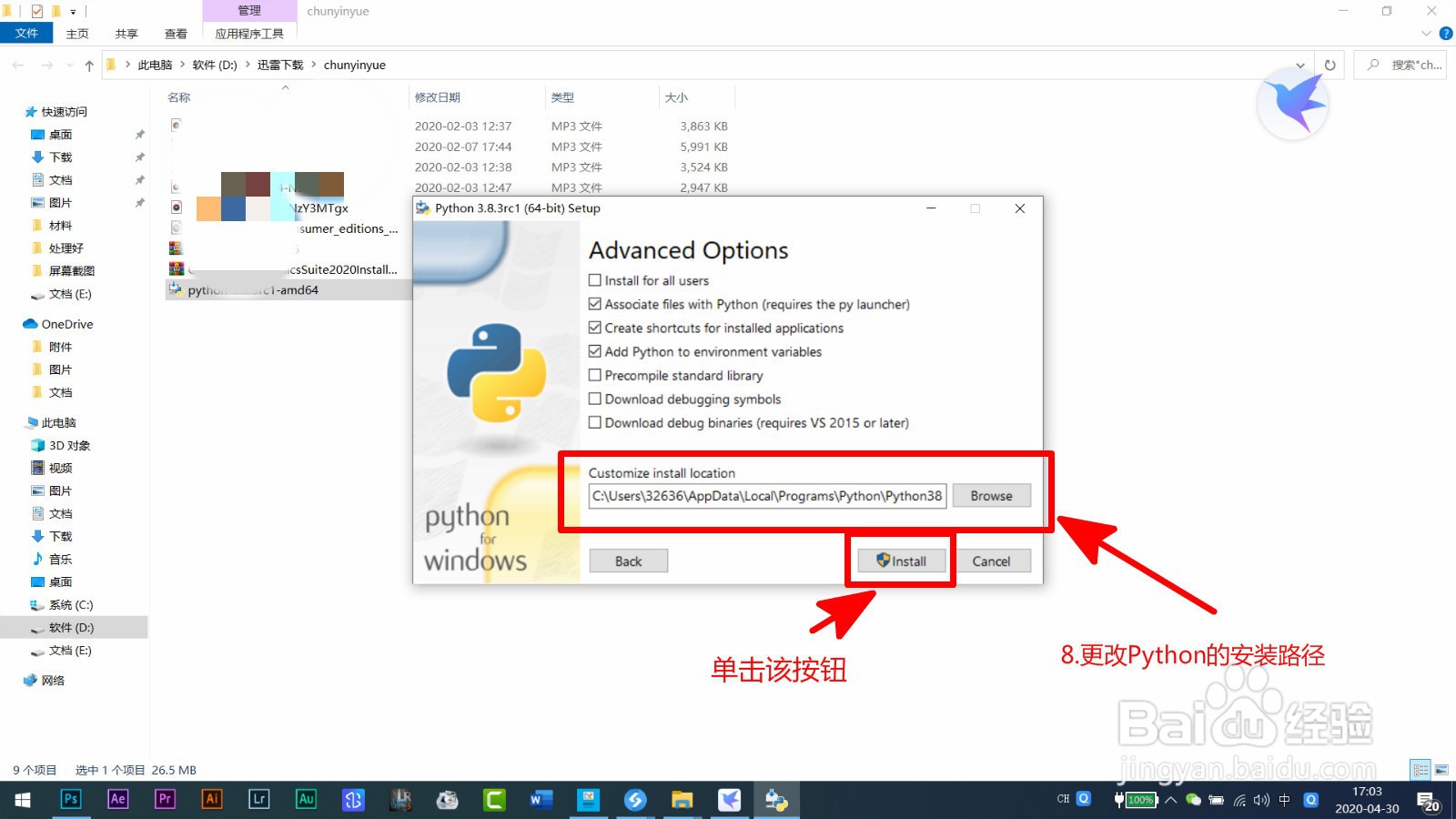Open Explorer help question mark icon
The width and height of the screenshot is (1456, 819).
click(1445, 34)
